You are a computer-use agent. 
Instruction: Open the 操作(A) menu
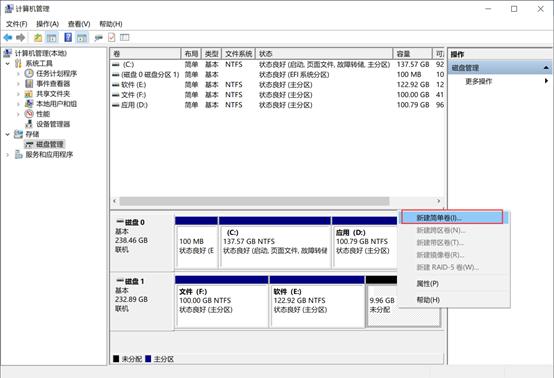[47, 24]
